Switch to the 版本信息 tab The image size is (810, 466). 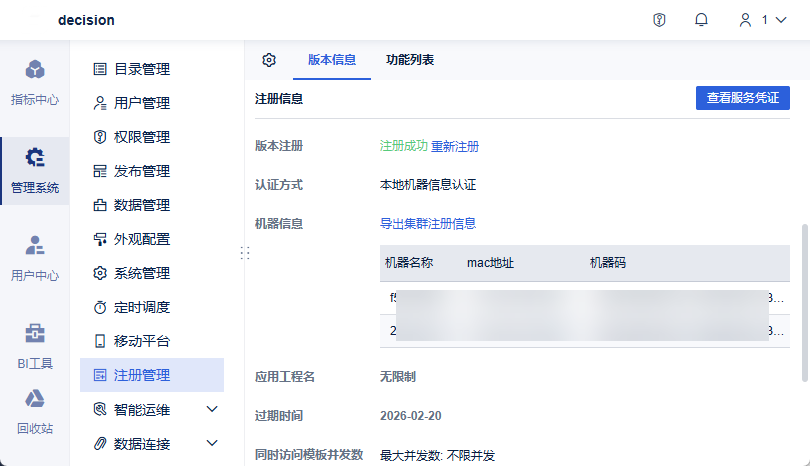click(331, 60)
